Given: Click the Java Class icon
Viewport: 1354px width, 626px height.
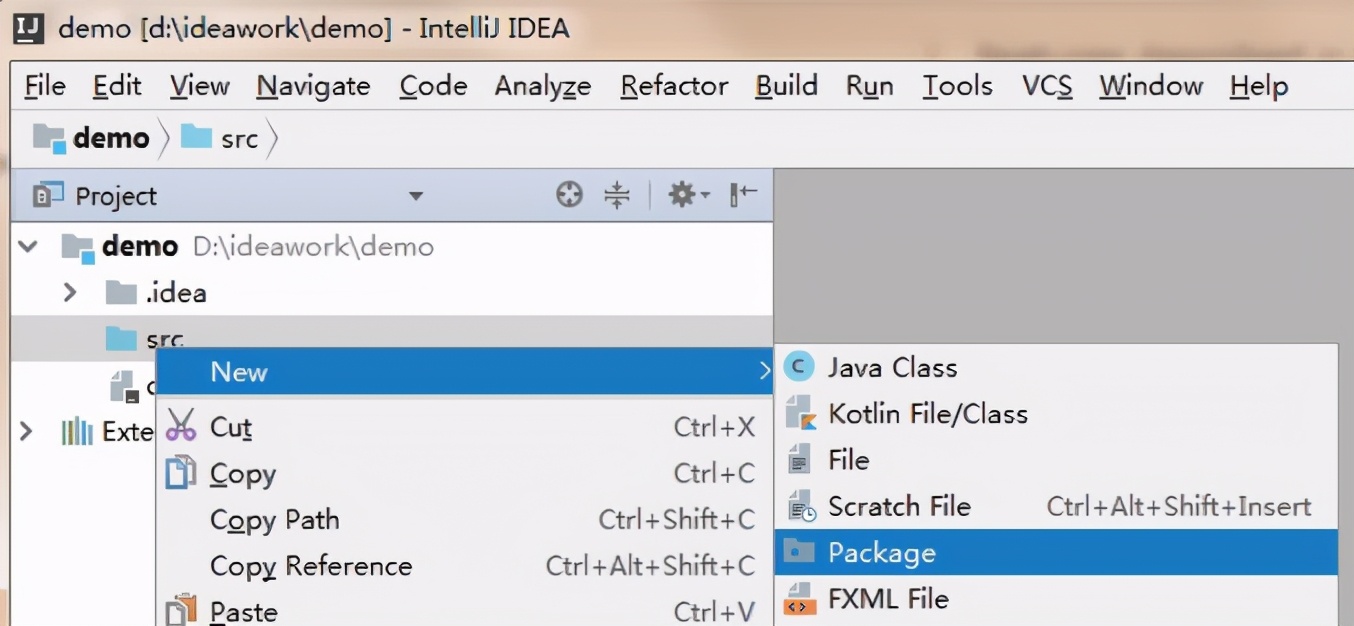Looking at the screenshot, I should (798, 368).
